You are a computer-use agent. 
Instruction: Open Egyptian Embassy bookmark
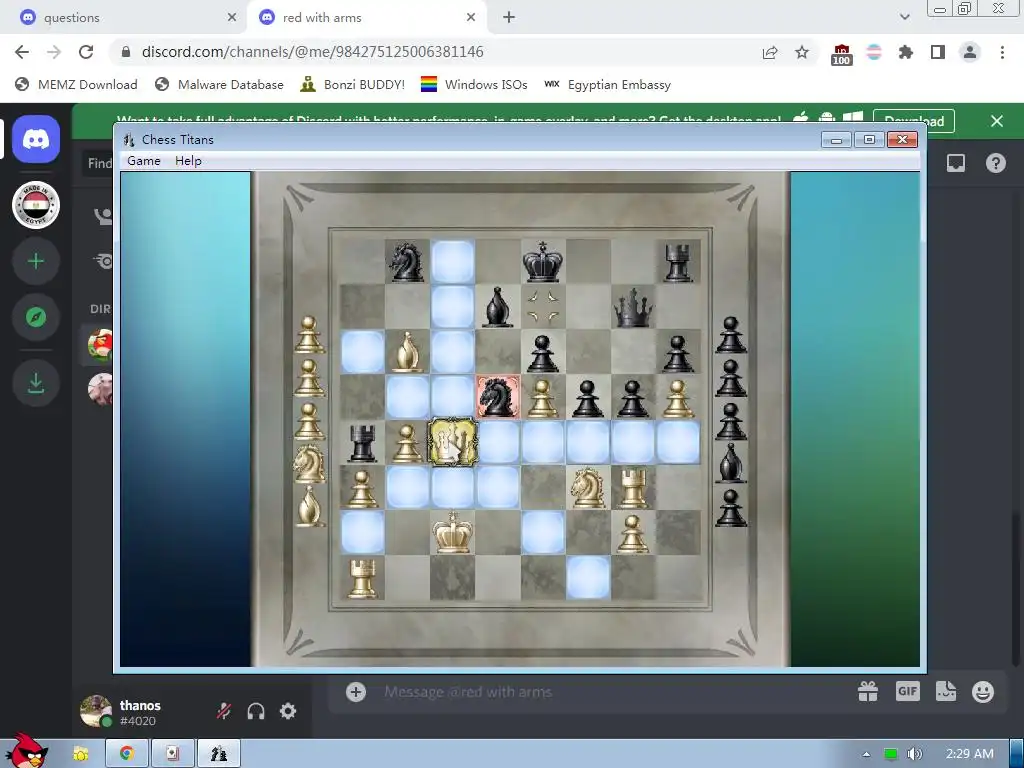tap(607, 85)
